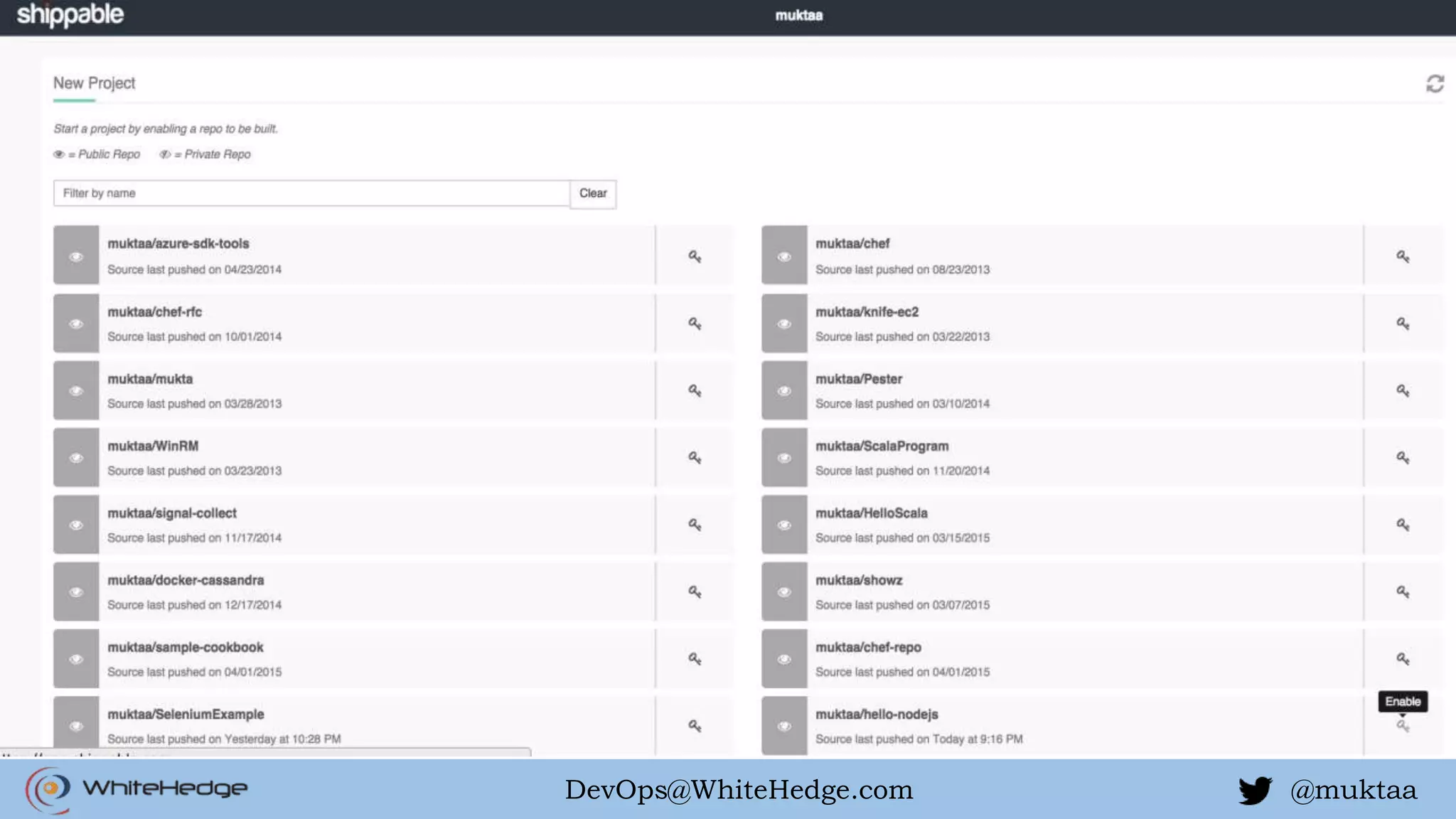
Task: Click the refresh repositories icon
Action: [1435, 84]
